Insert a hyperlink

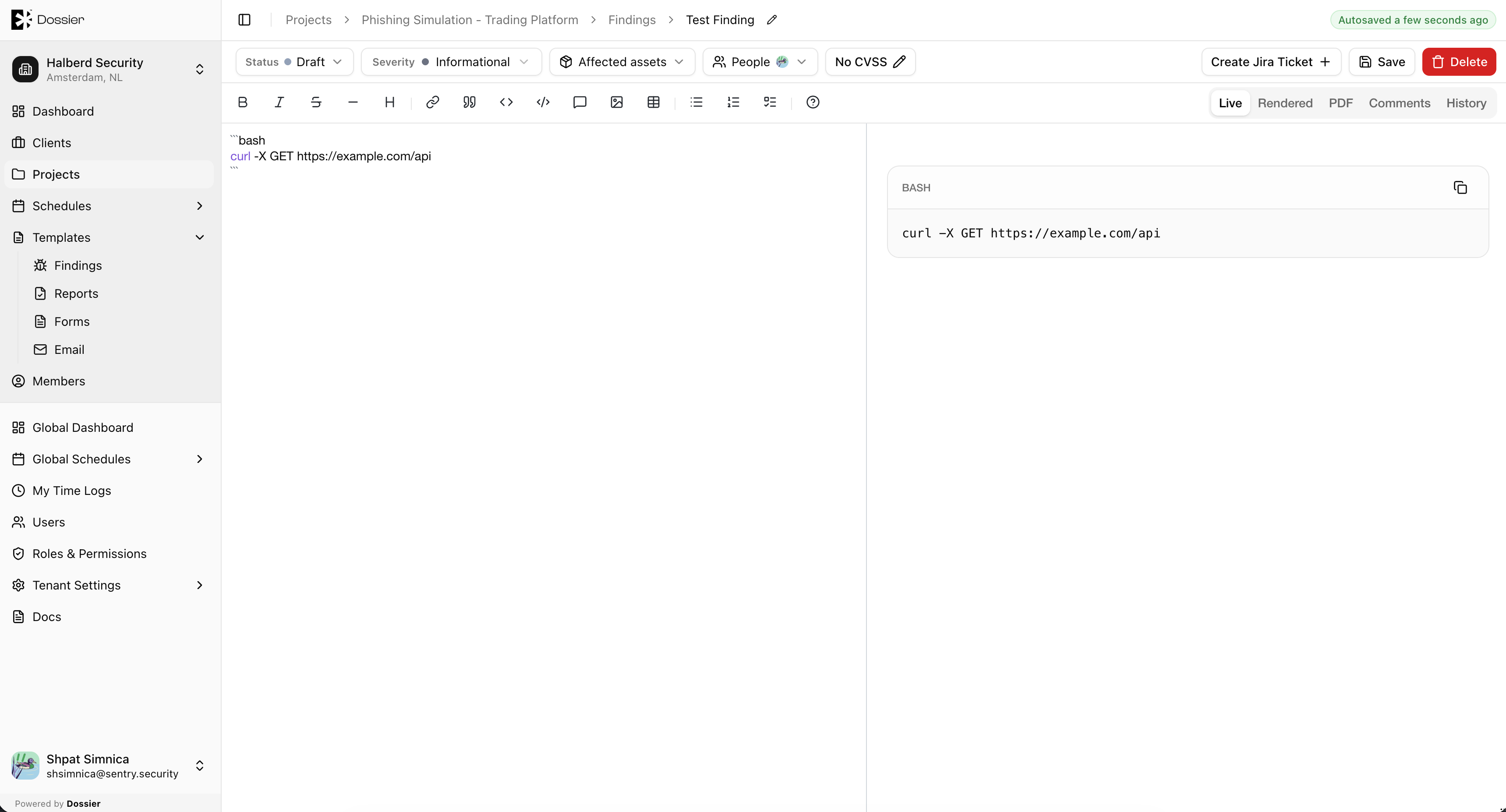(x=433, y=102)
